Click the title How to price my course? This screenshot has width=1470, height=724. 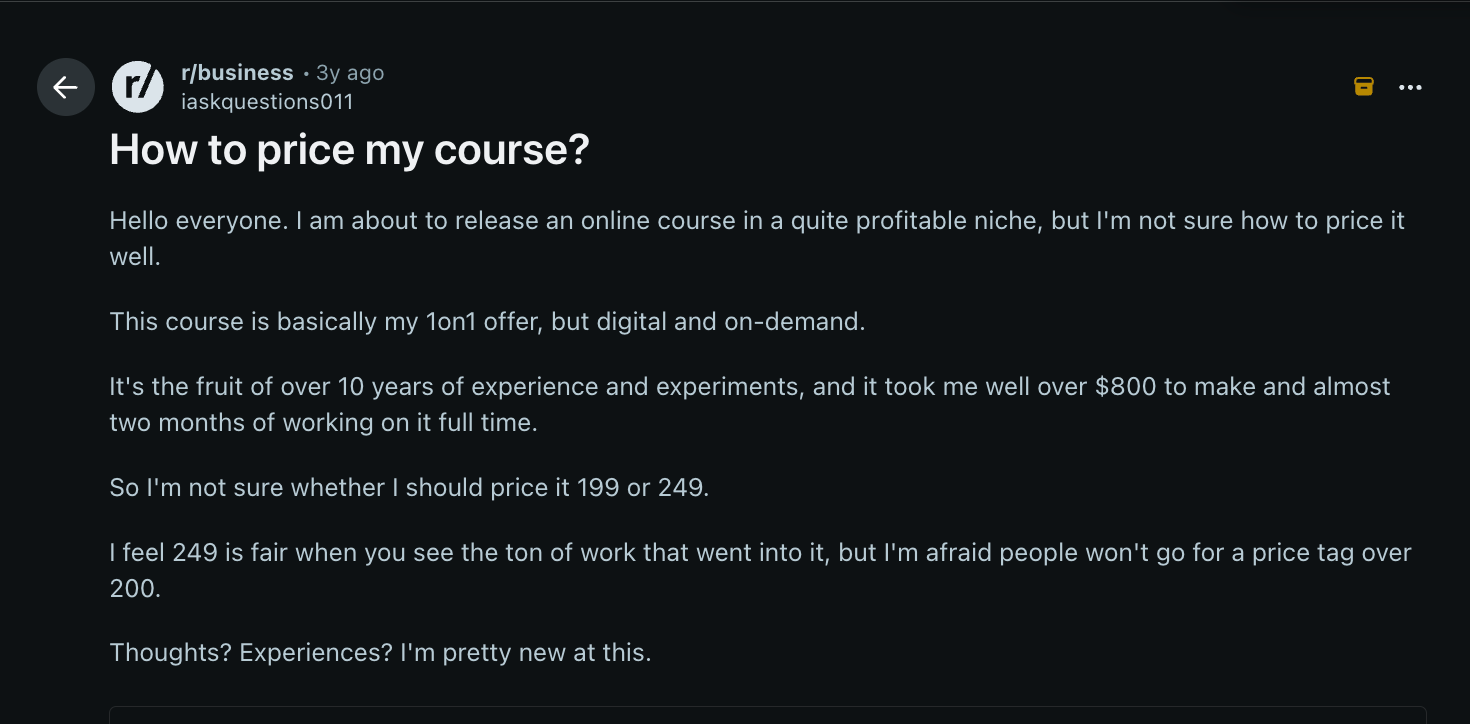(349, 150)
